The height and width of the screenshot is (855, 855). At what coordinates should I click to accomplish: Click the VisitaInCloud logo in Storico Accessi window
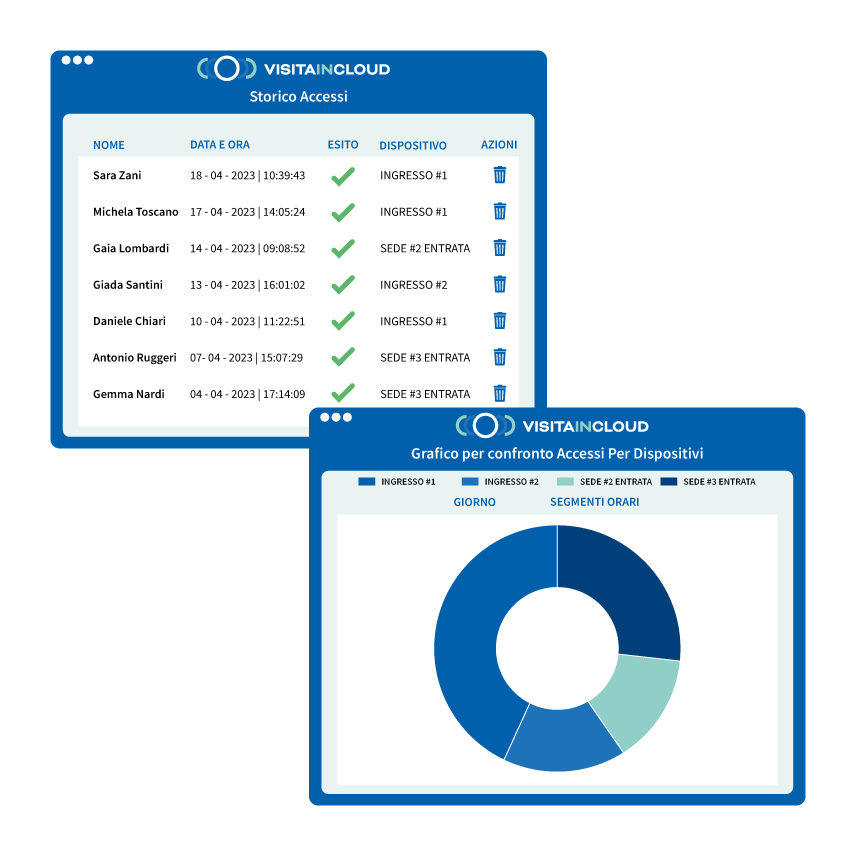click(293, 69)
